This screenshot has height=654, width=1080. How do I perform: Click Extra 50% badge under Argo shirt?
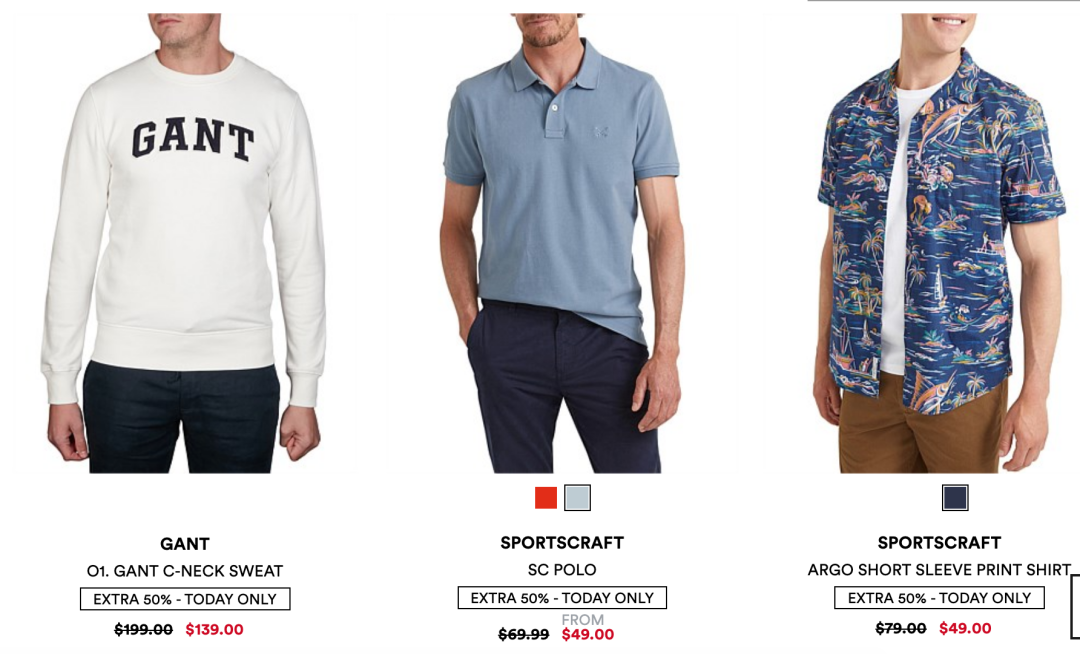pos(939,598)
